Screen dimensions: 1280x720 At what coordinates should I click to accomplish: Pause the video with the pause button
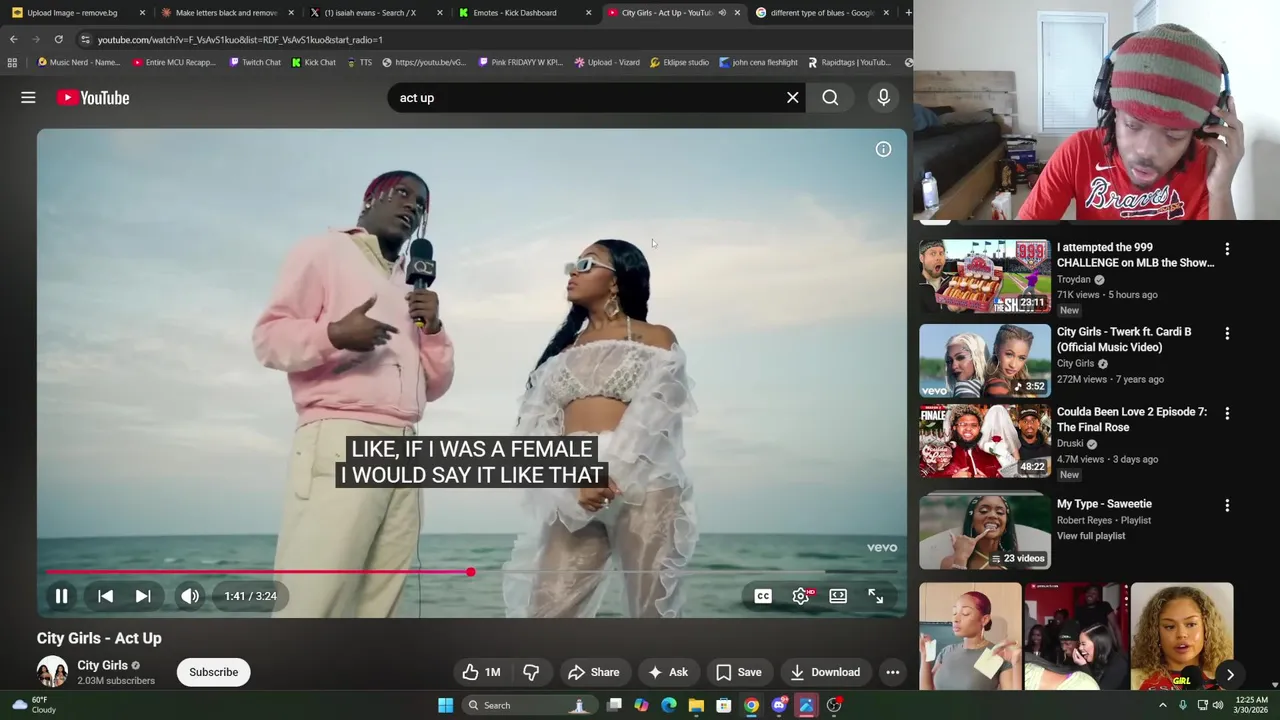pyautogui.click(x=61, y=596)
